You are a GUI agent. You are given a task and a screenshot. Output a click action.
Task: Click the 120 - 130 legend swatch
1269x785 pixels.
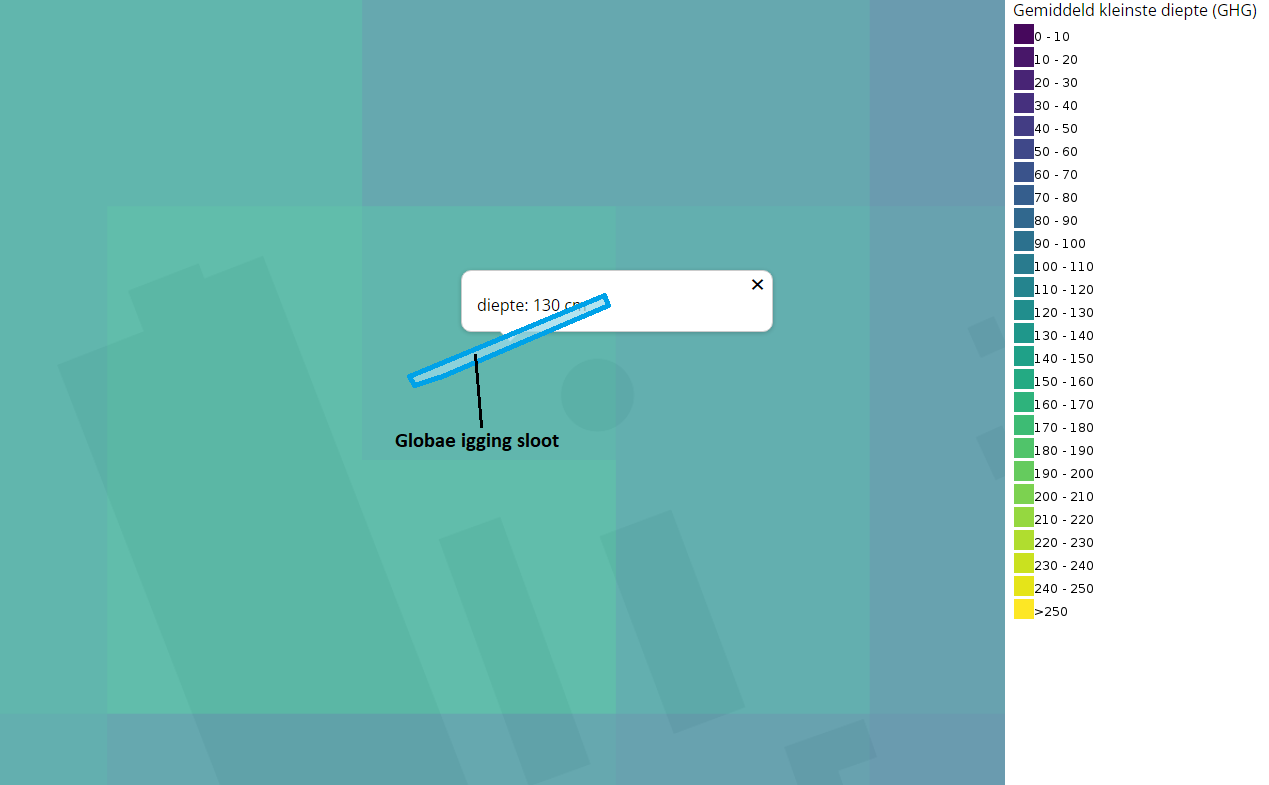click(1024, 310)
